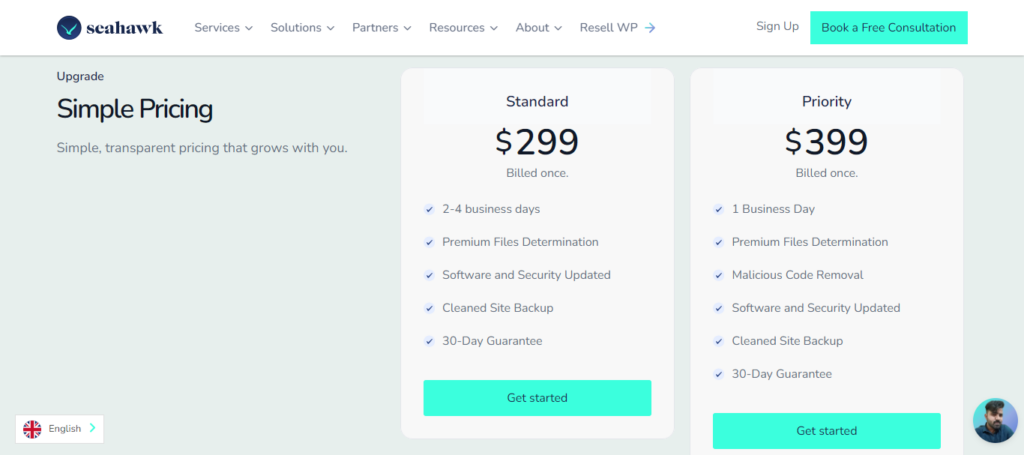Expand the Solutions dropdown menu
The width and height of the screenshot is (1024, 455).
click(x=302, y=28)
